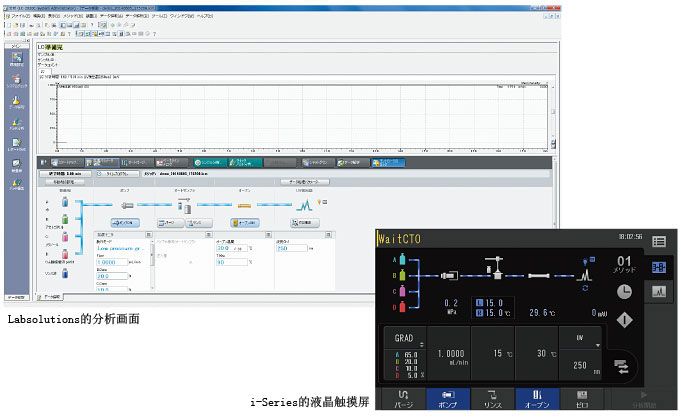Tap the list menu icon on touchscreen
Viewport: 681px width, 417px height.
659,241
